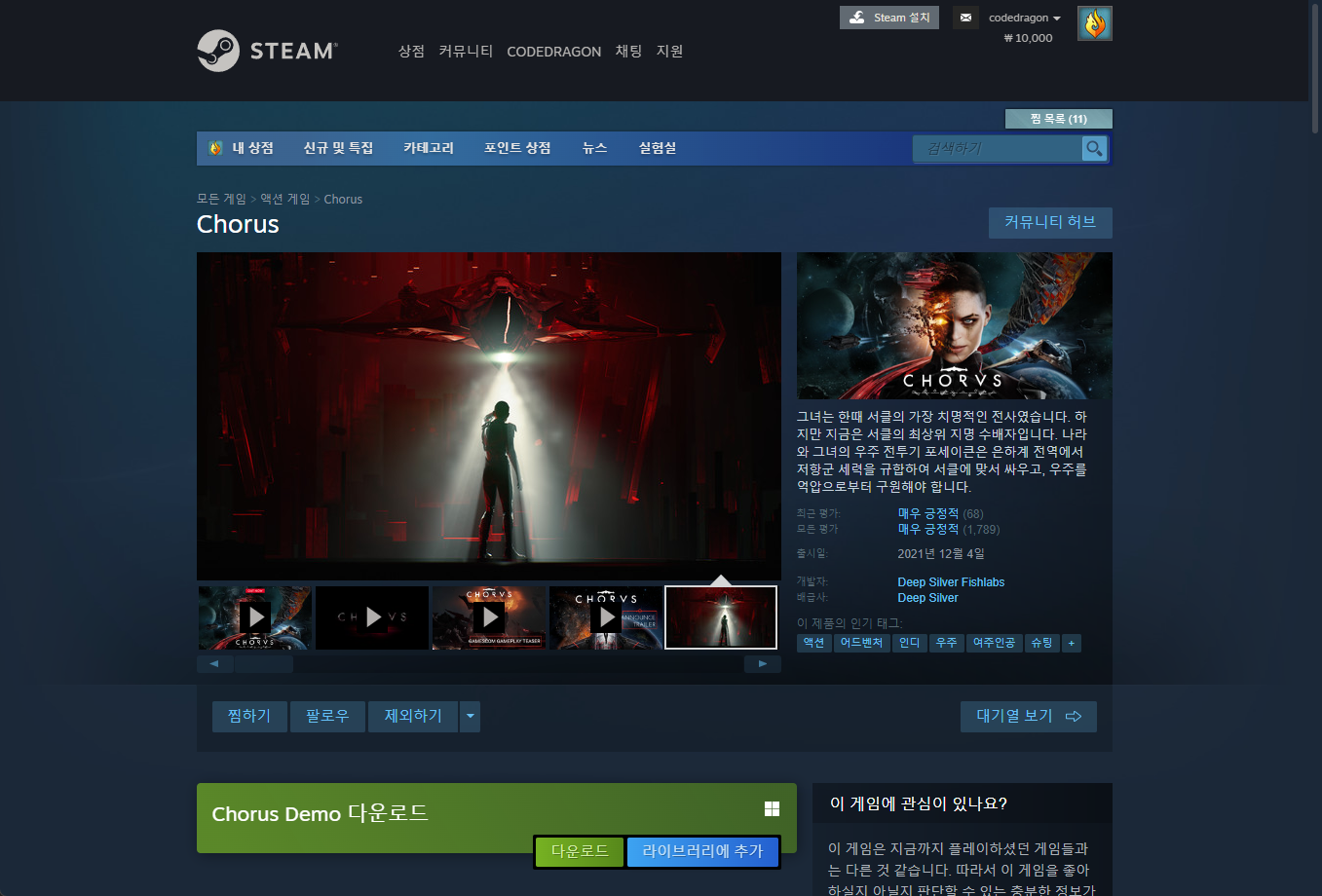
Task: Open 지원 in the top menu
Action: click(x=669, y=51)
